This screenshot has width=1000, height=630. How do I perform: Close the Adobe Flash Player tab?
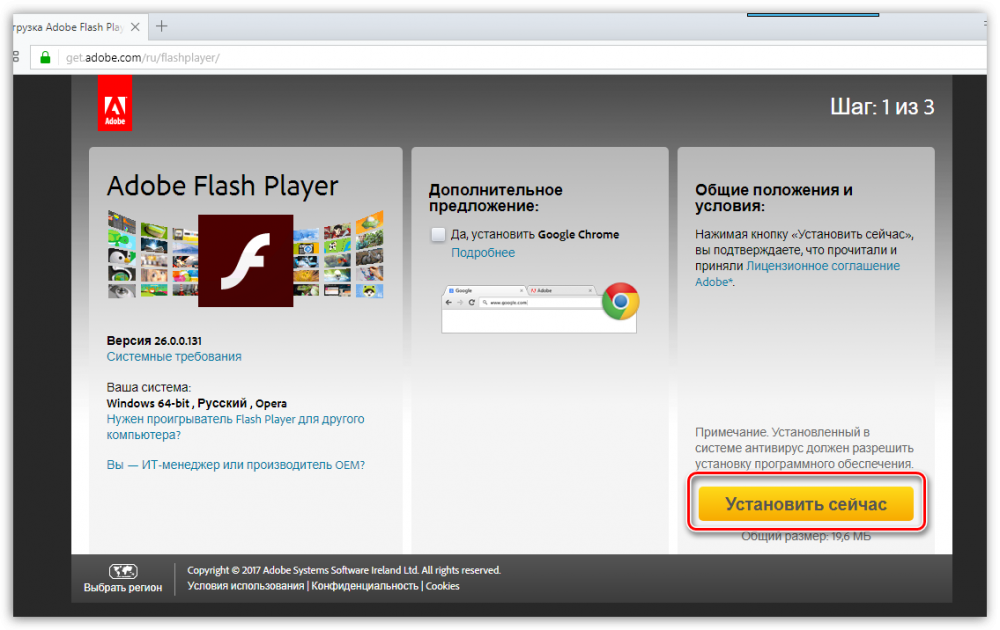[x=134, y=26]
